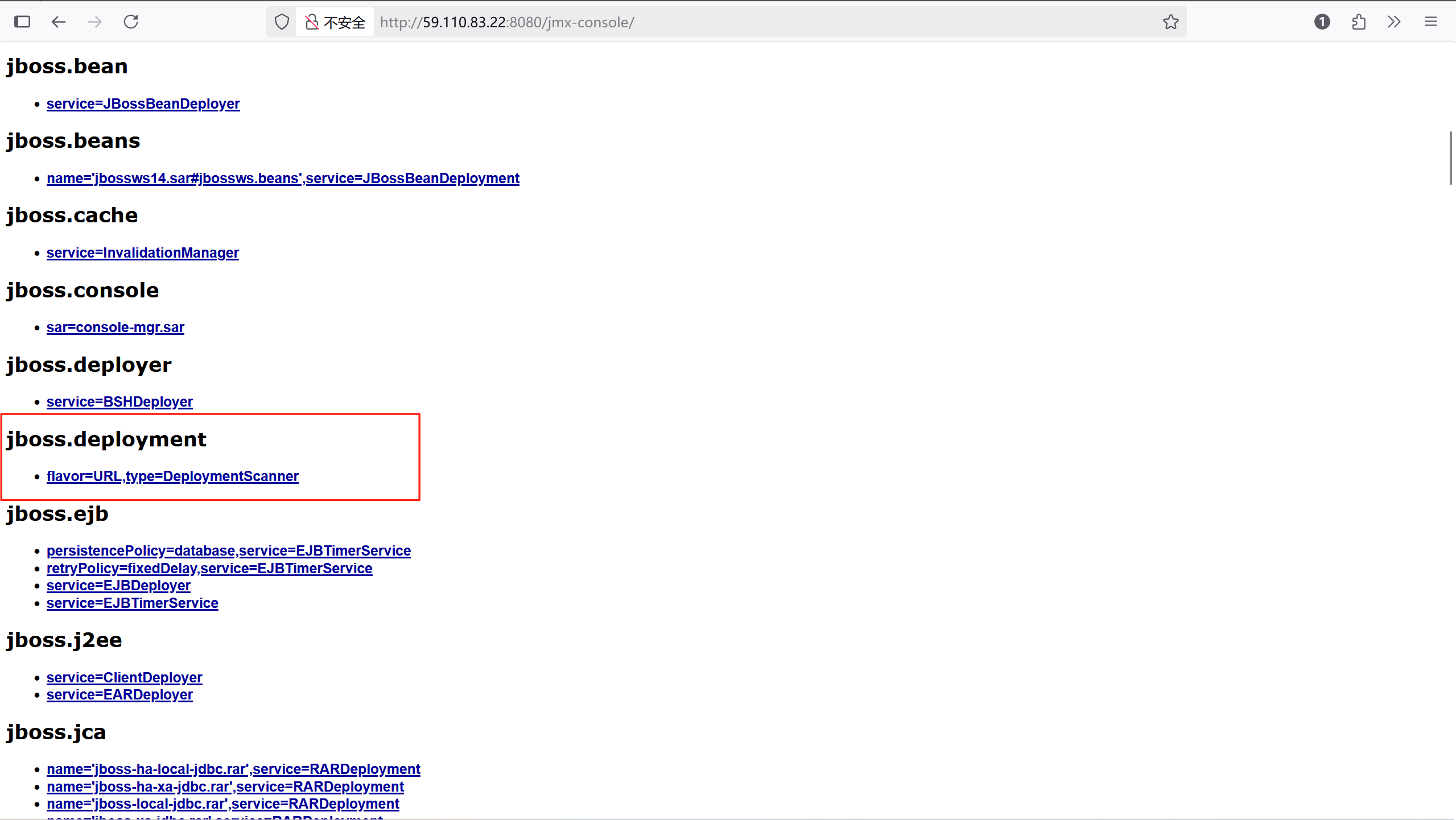
Task: Select the jboss.ejb heading text
Action: coord(57,514)
